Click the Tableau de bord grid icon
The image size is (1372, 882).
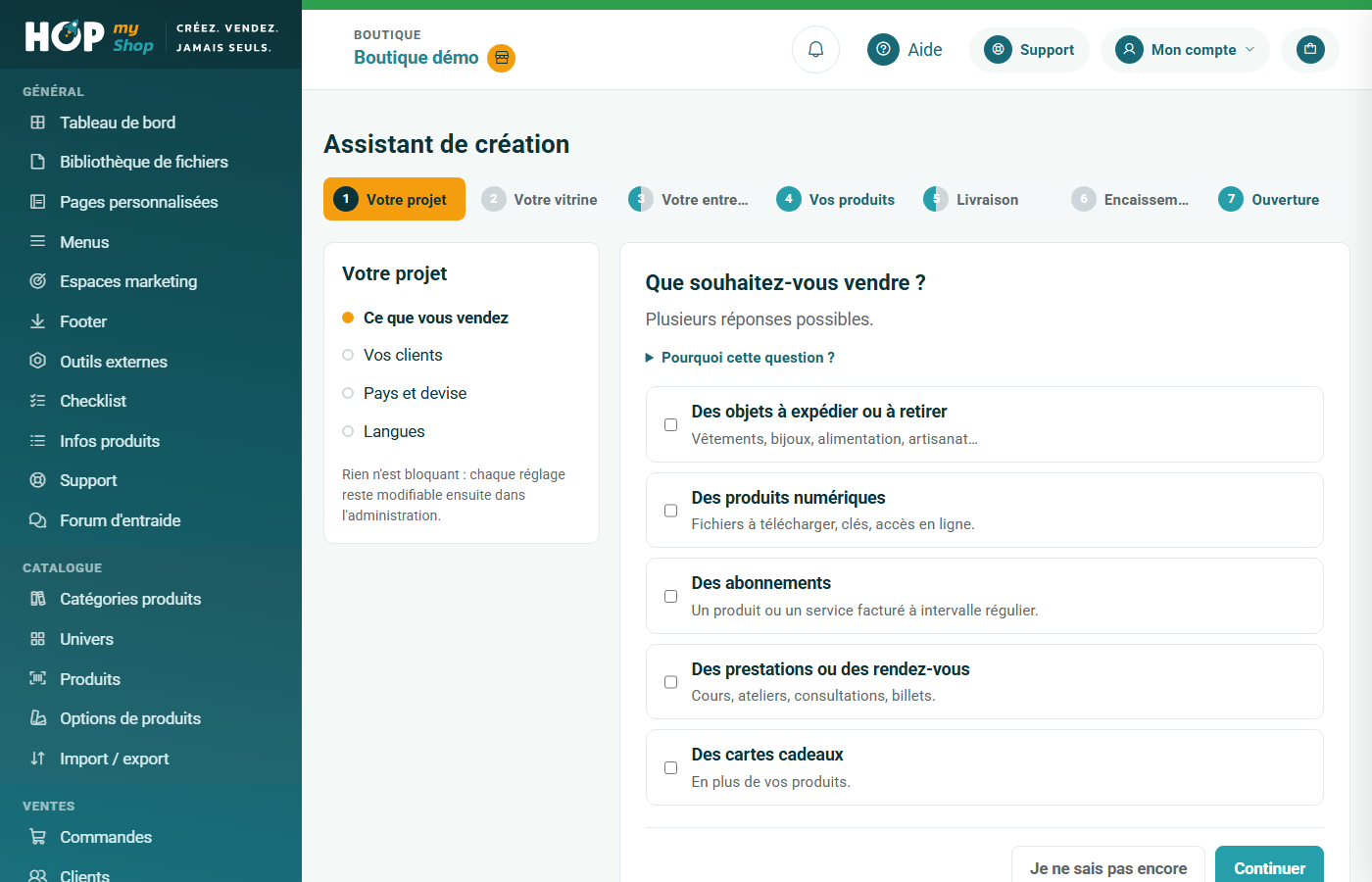pos(37,122)
